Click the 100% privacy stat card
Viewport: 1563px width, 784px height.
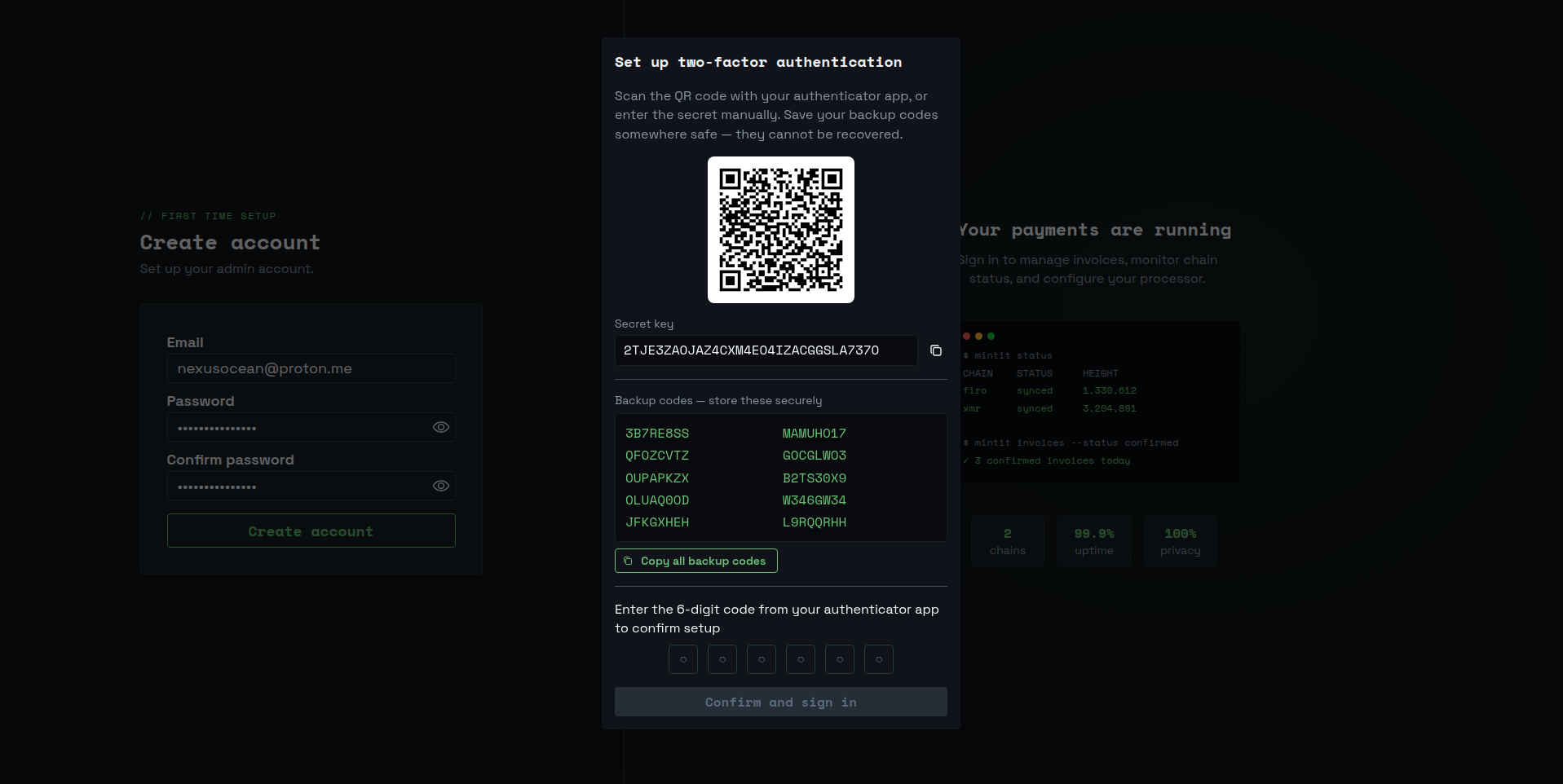click(1181, 541)
